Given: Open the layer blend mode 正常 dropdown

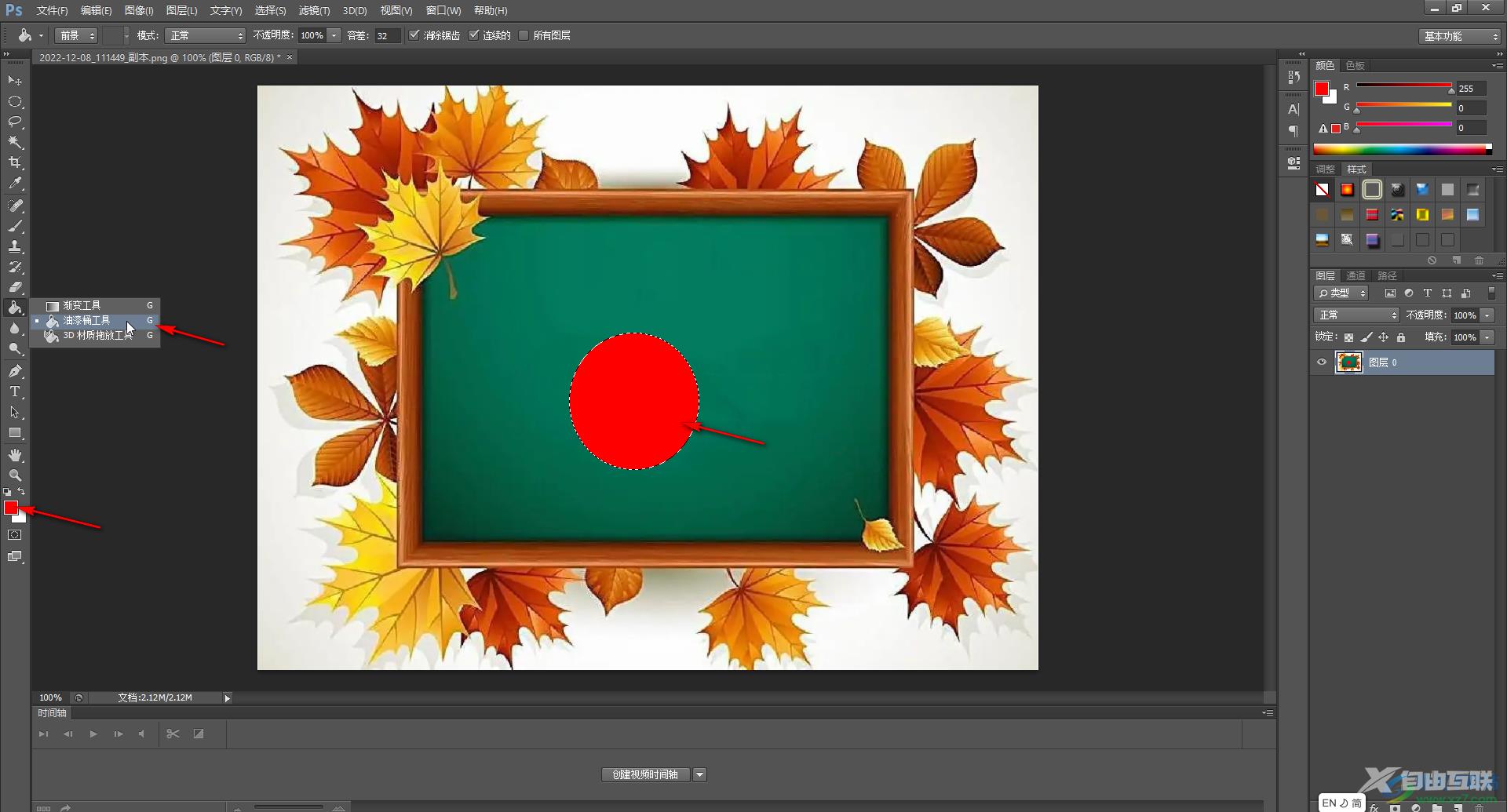Looking at the screenshot, I should tap(1356, 315).
